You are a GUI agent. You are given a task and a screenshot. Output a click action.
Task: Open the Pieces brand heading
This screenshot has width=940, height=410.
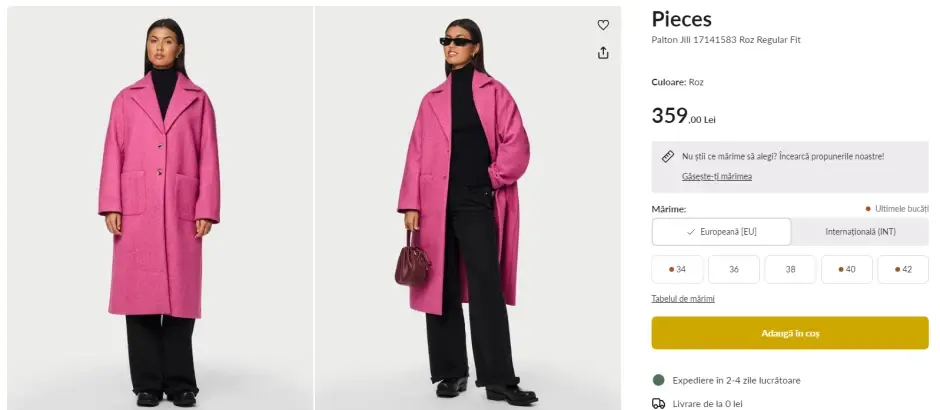coord(682,19)
